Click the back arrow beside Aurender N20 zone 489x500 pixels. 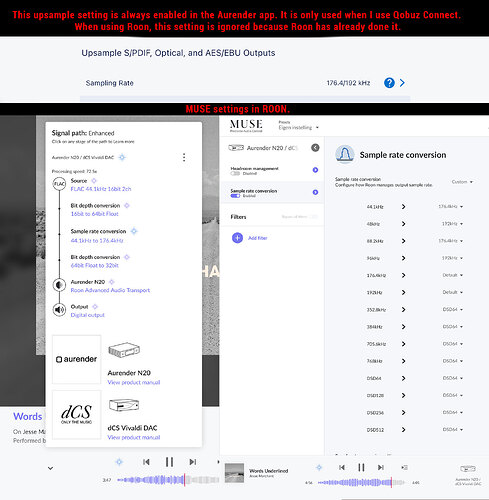[315, 148]
